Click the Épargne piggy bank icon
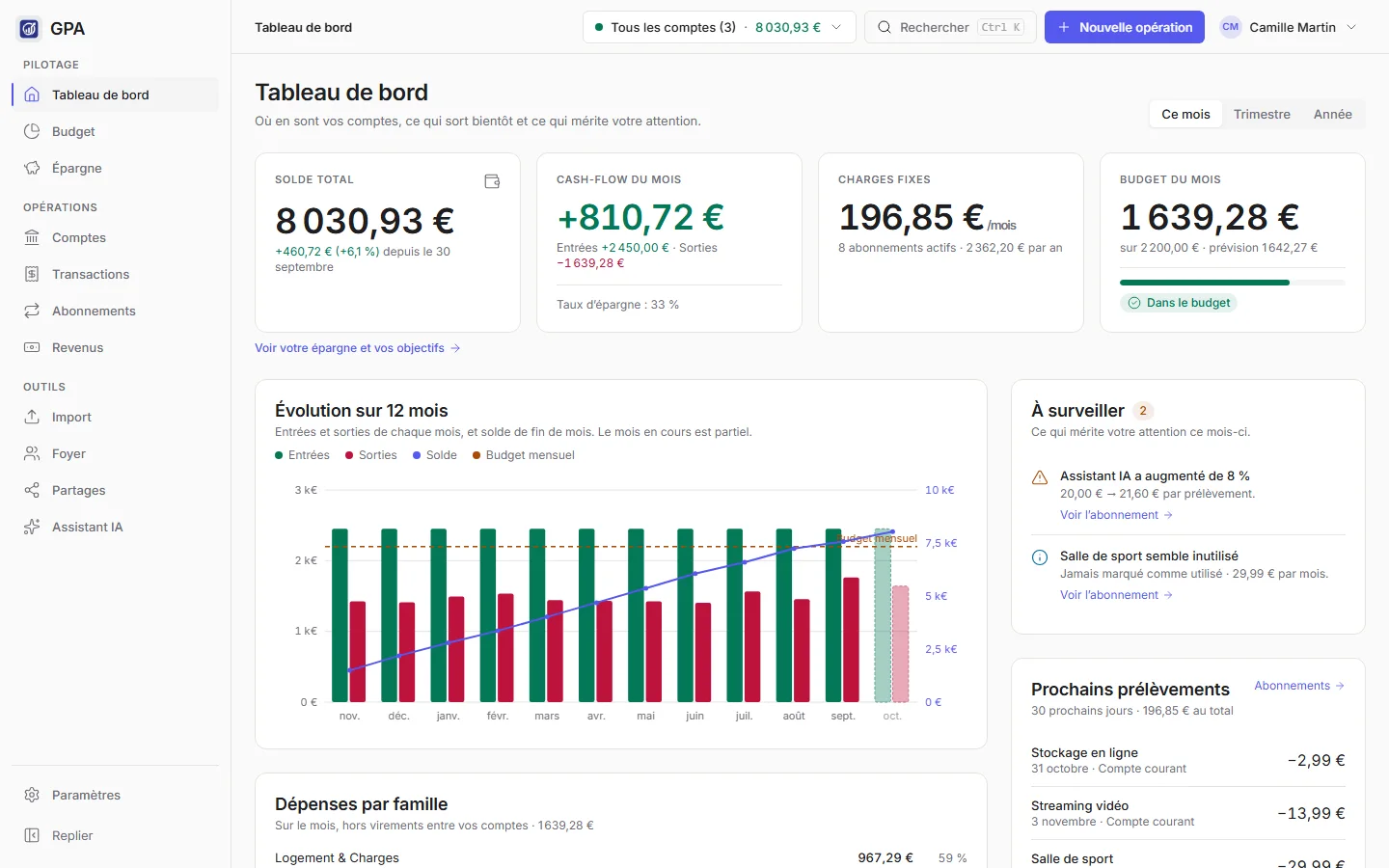 tap(32, 168)
